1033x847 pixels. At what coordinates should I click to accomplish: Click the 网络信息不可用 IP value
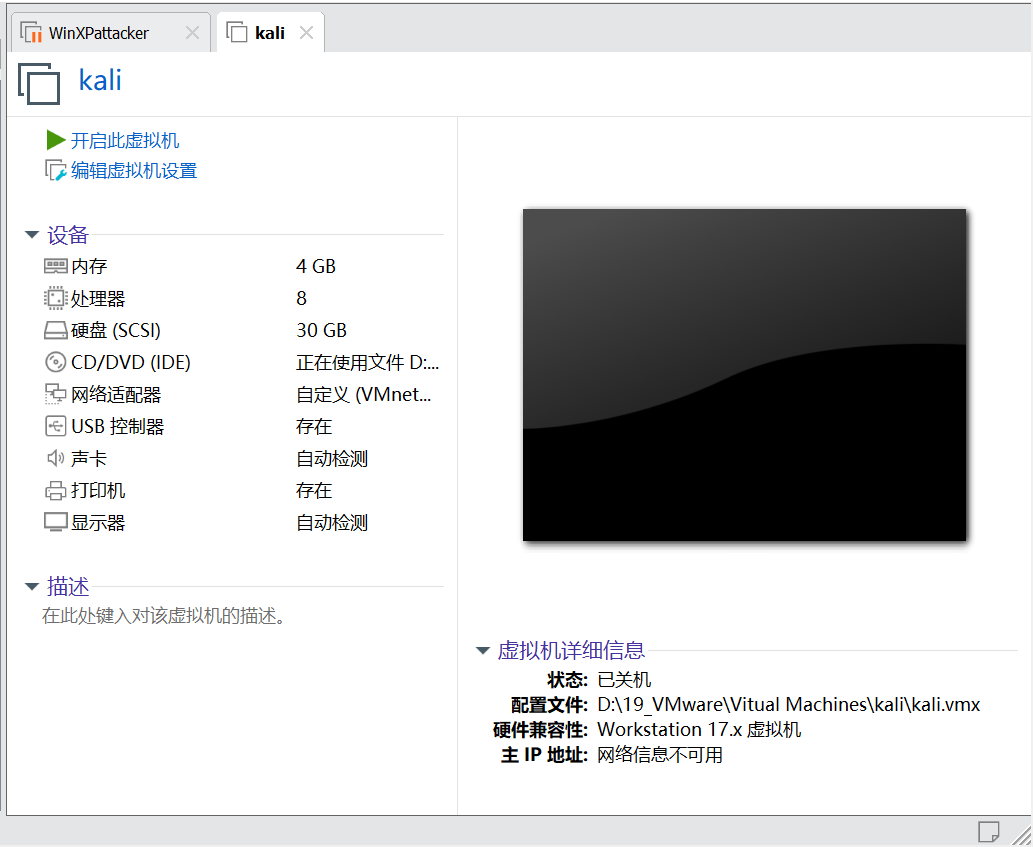[660, 755]
